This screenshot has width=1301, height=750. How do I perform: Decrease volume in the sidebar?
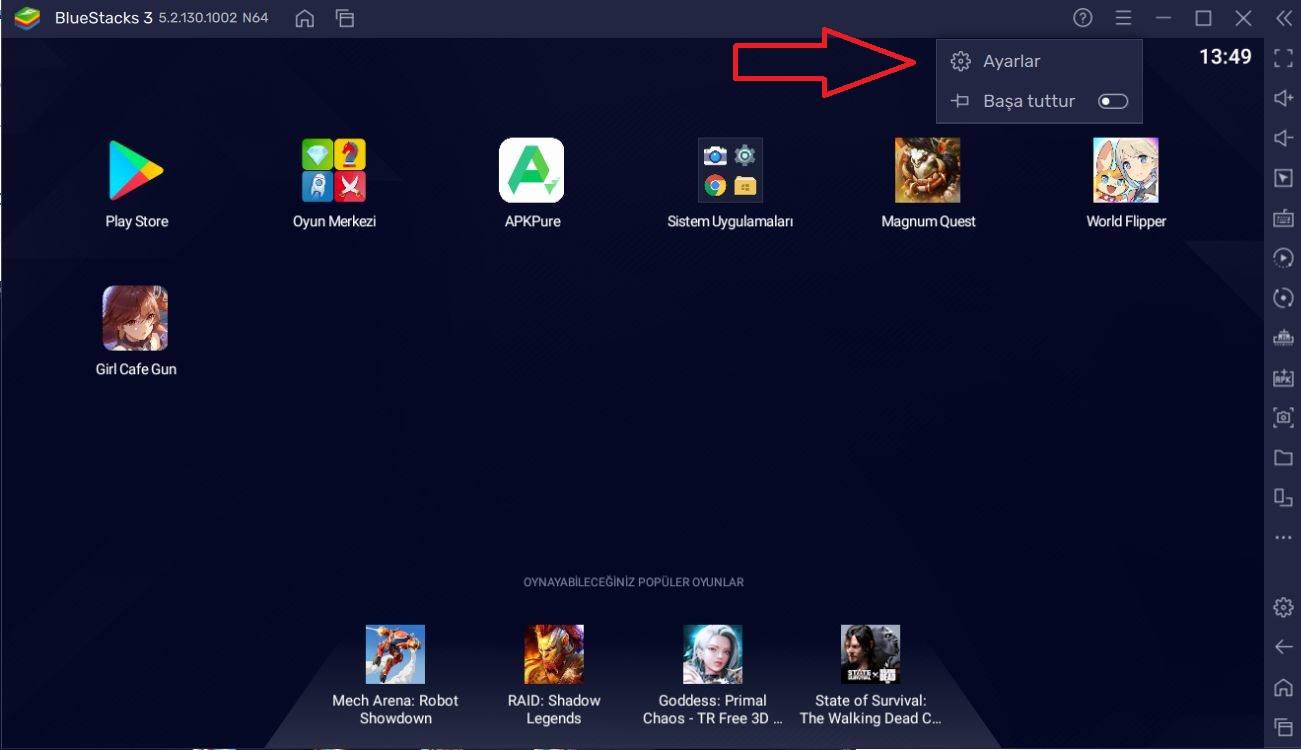click(x=1283, y=138)
